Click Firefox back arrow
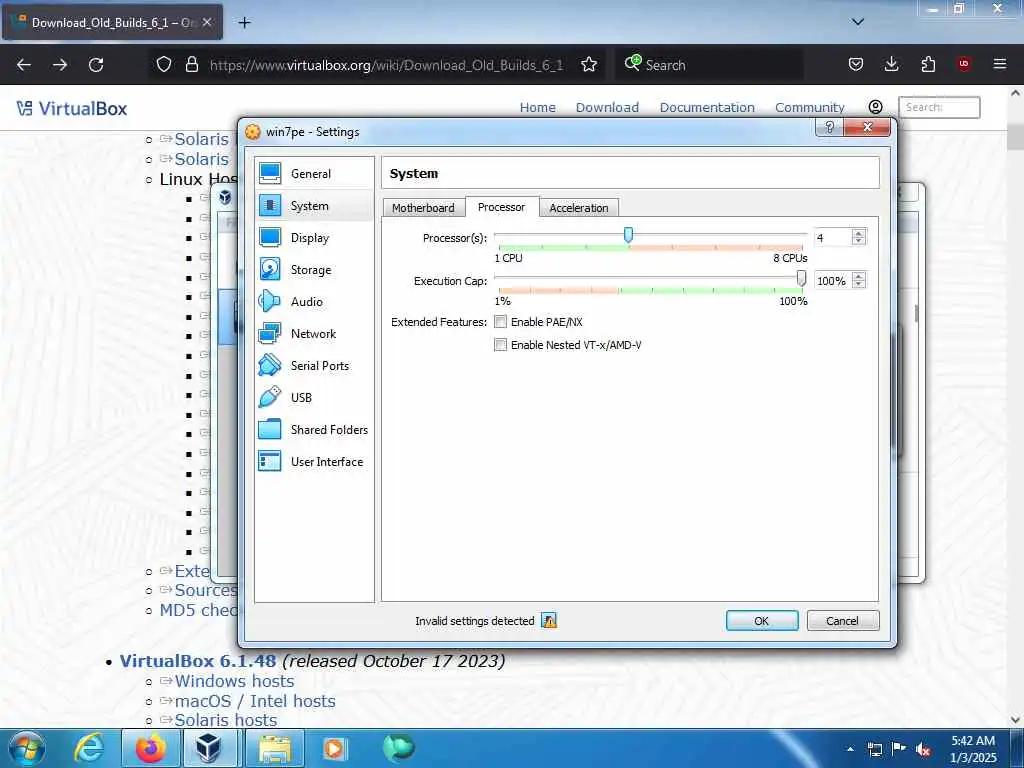This screenshot has width=1024, height=768. click(24, 65)
